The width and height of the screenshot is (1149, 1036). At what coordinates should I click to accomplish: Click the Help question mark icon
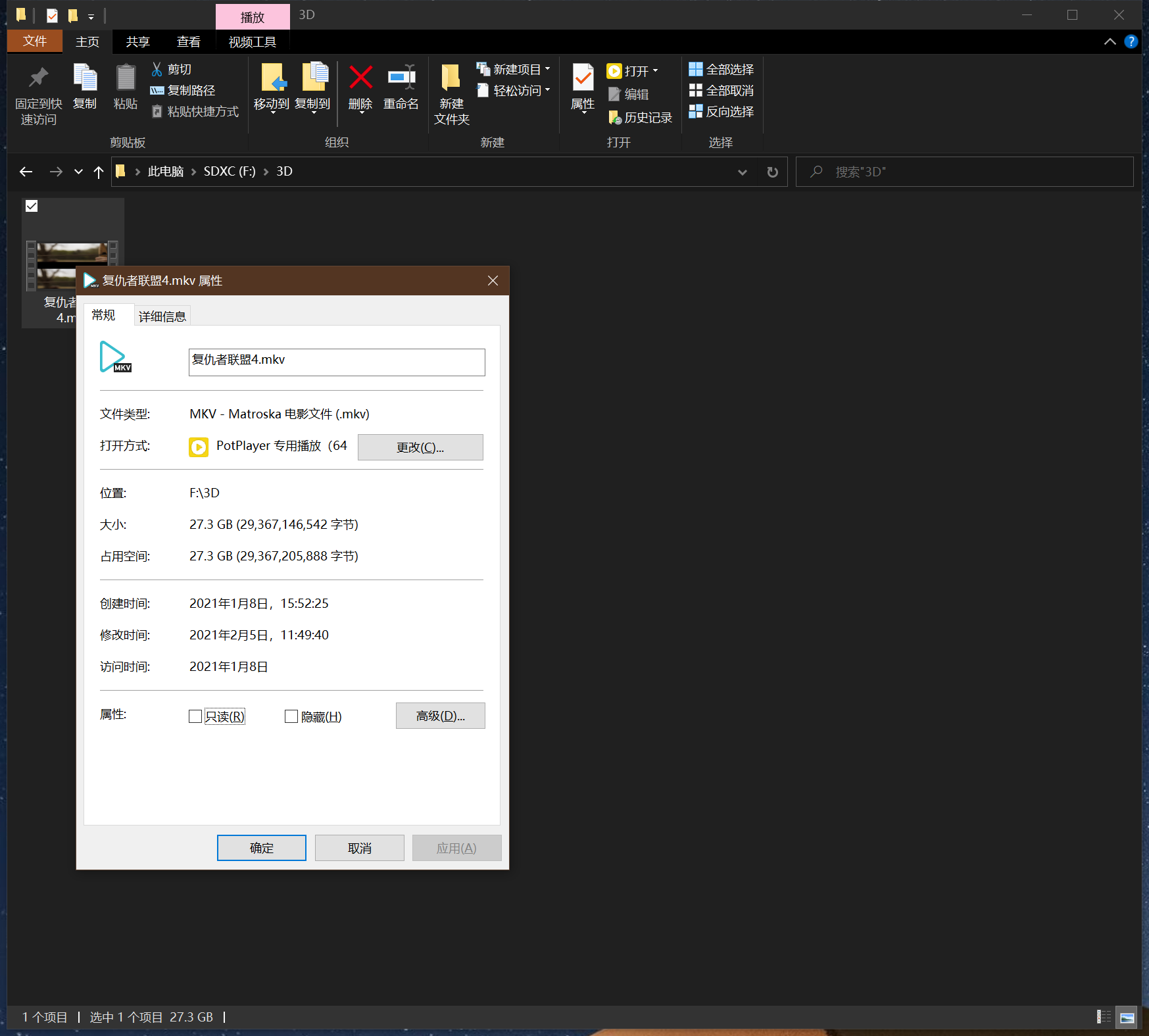[x=1131, y=41]
